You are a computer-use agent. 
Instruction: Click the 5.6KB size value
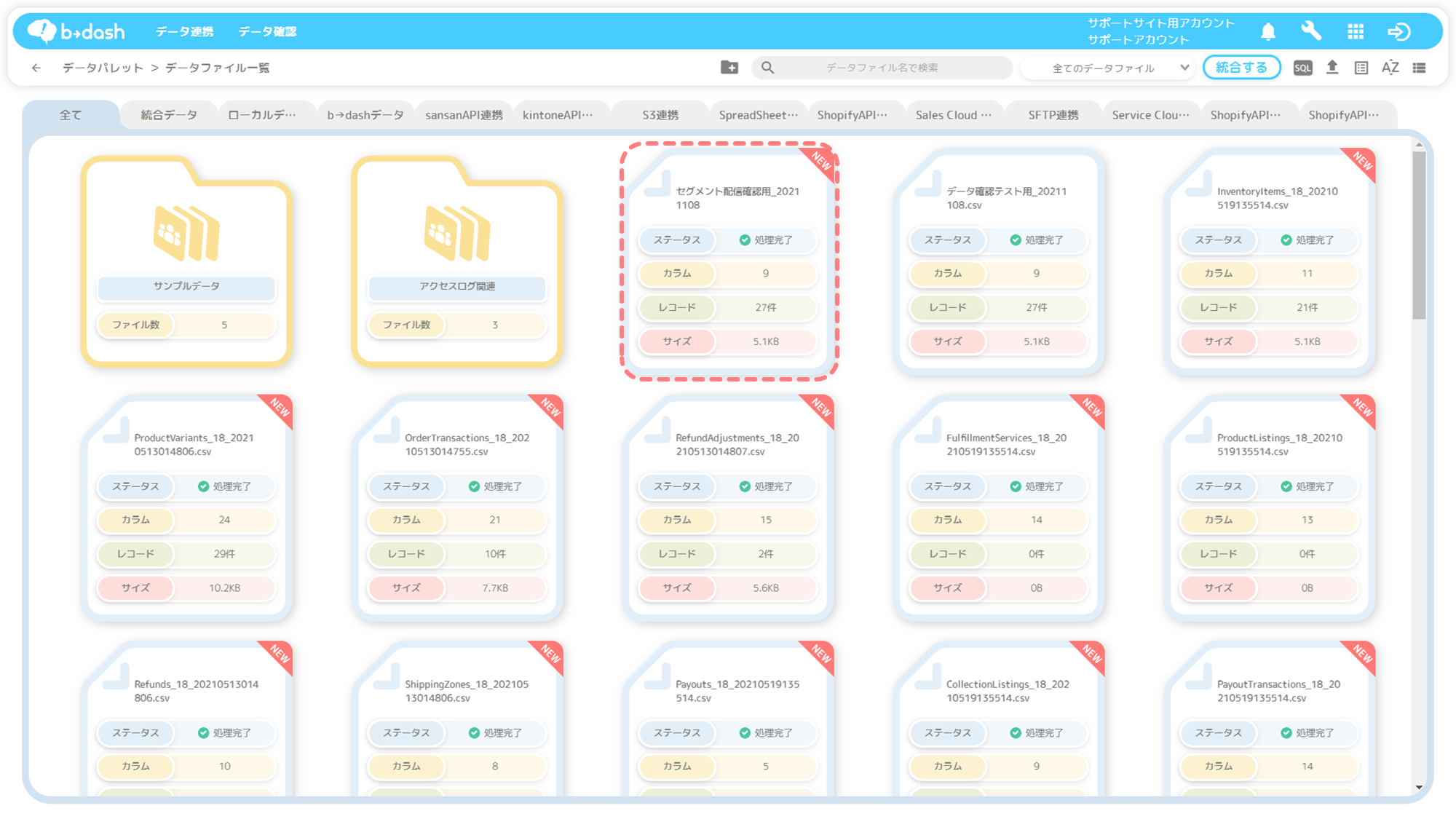pyautogui.click(x=766, y=587)
